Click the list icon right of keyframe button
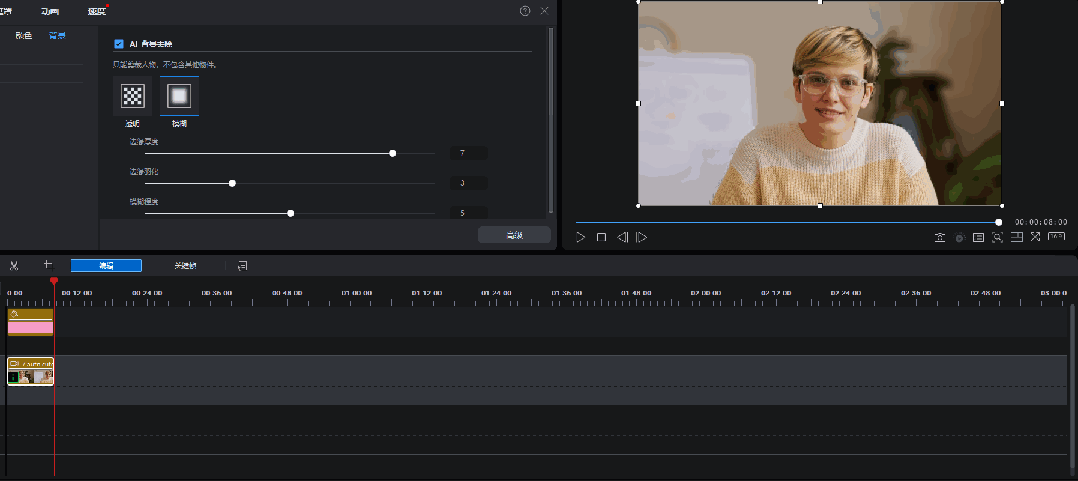The width and height of the screenshot is (1078, 481). pyautogui.click(x=243, y=265)
